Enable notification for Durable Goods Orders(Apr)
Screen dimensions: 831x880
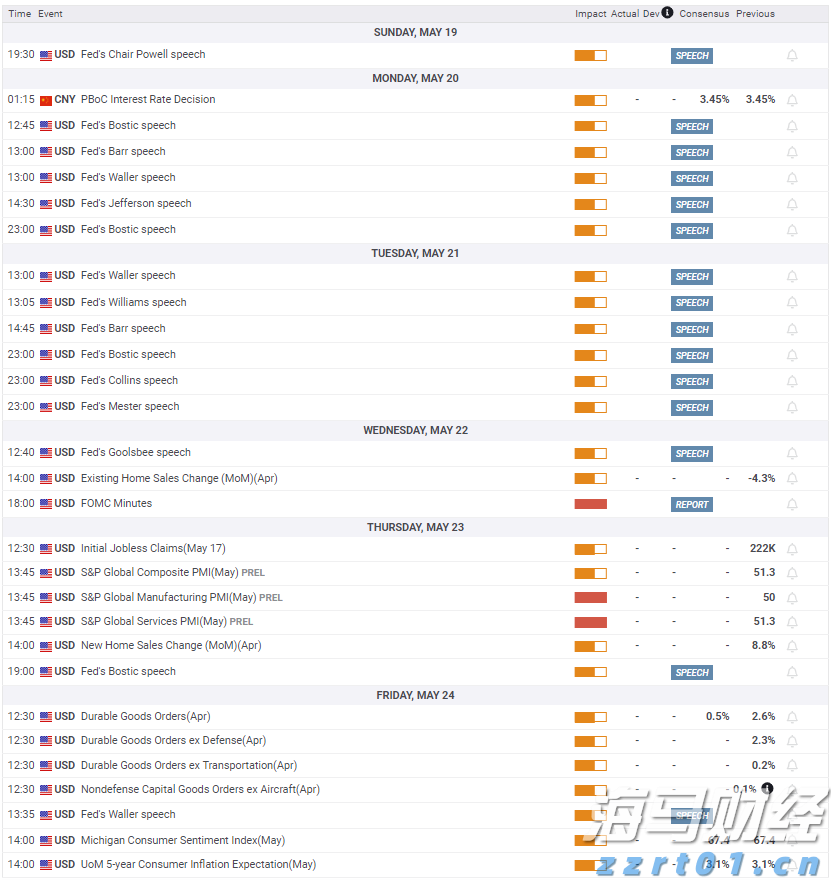[792, 717]
